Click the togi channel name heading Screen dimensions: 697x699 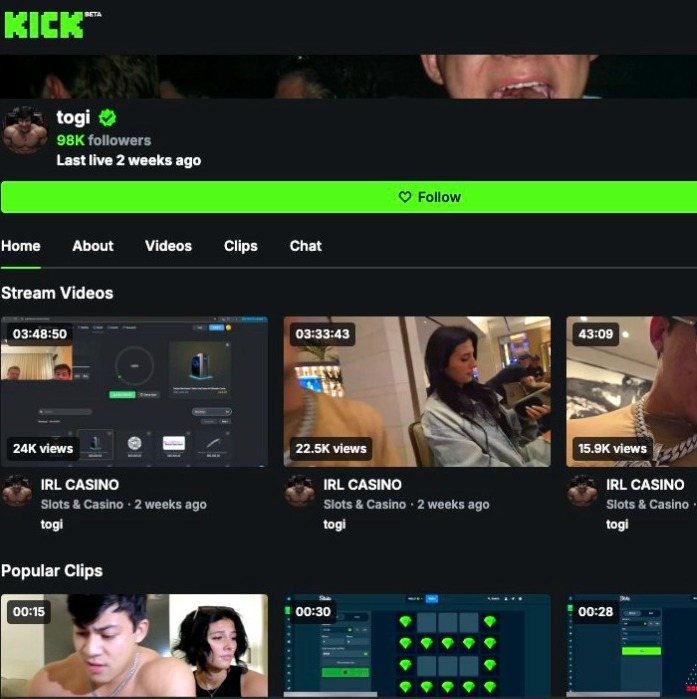(x=73, y=118)
